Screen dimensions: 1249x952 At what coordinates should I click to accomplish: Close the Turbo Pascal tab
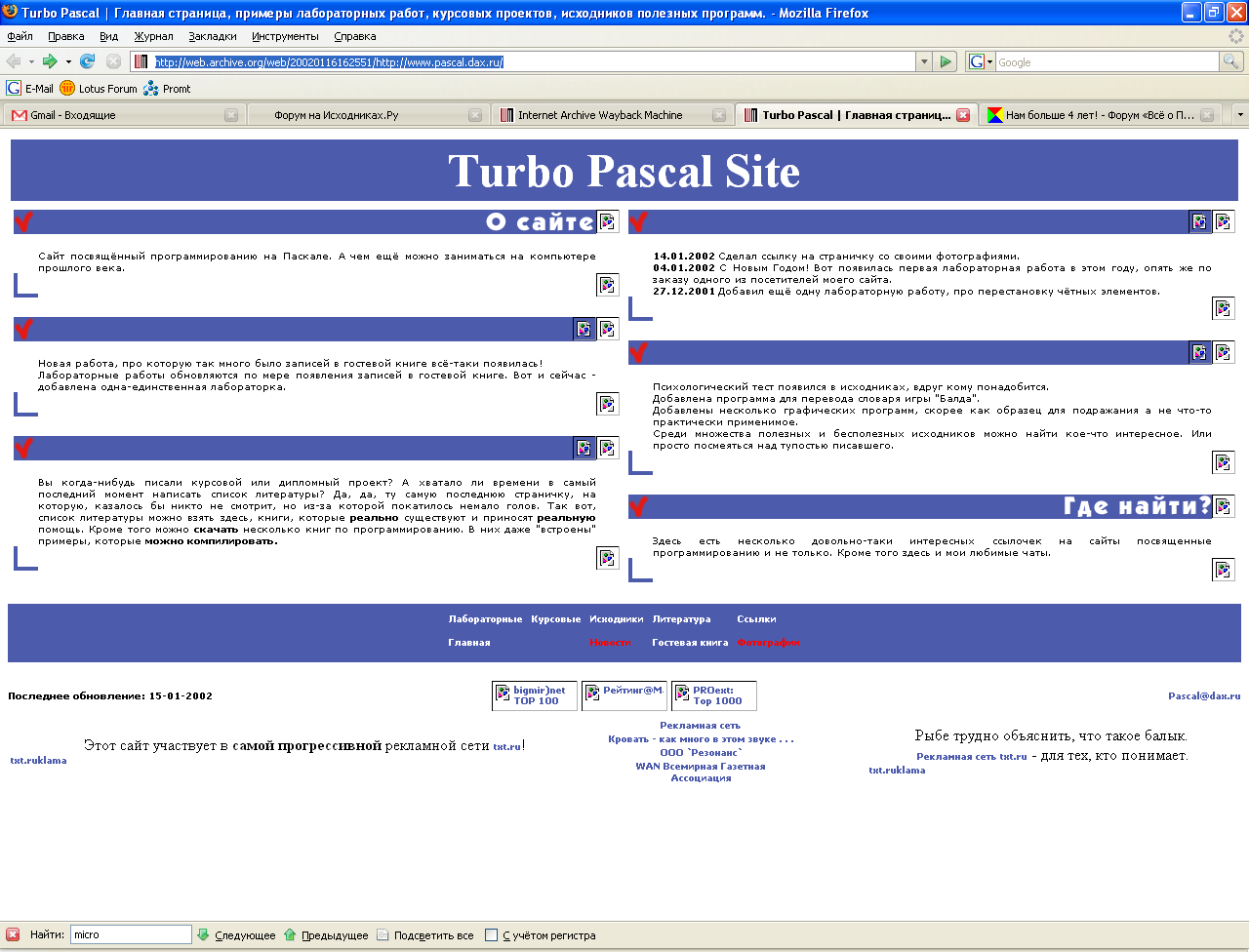pyautogui.click(x=963, y=115)
